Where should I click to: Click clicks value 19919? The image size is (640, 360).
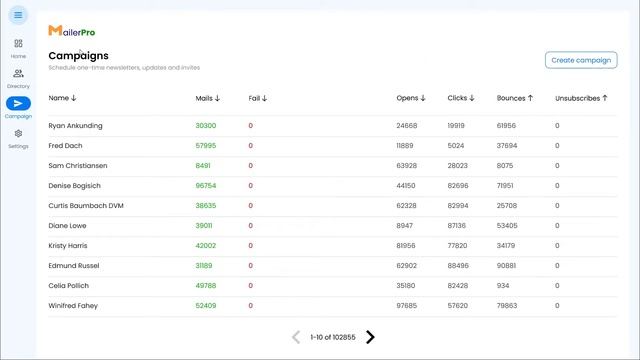pyautogui.click(x=456, y=126)
